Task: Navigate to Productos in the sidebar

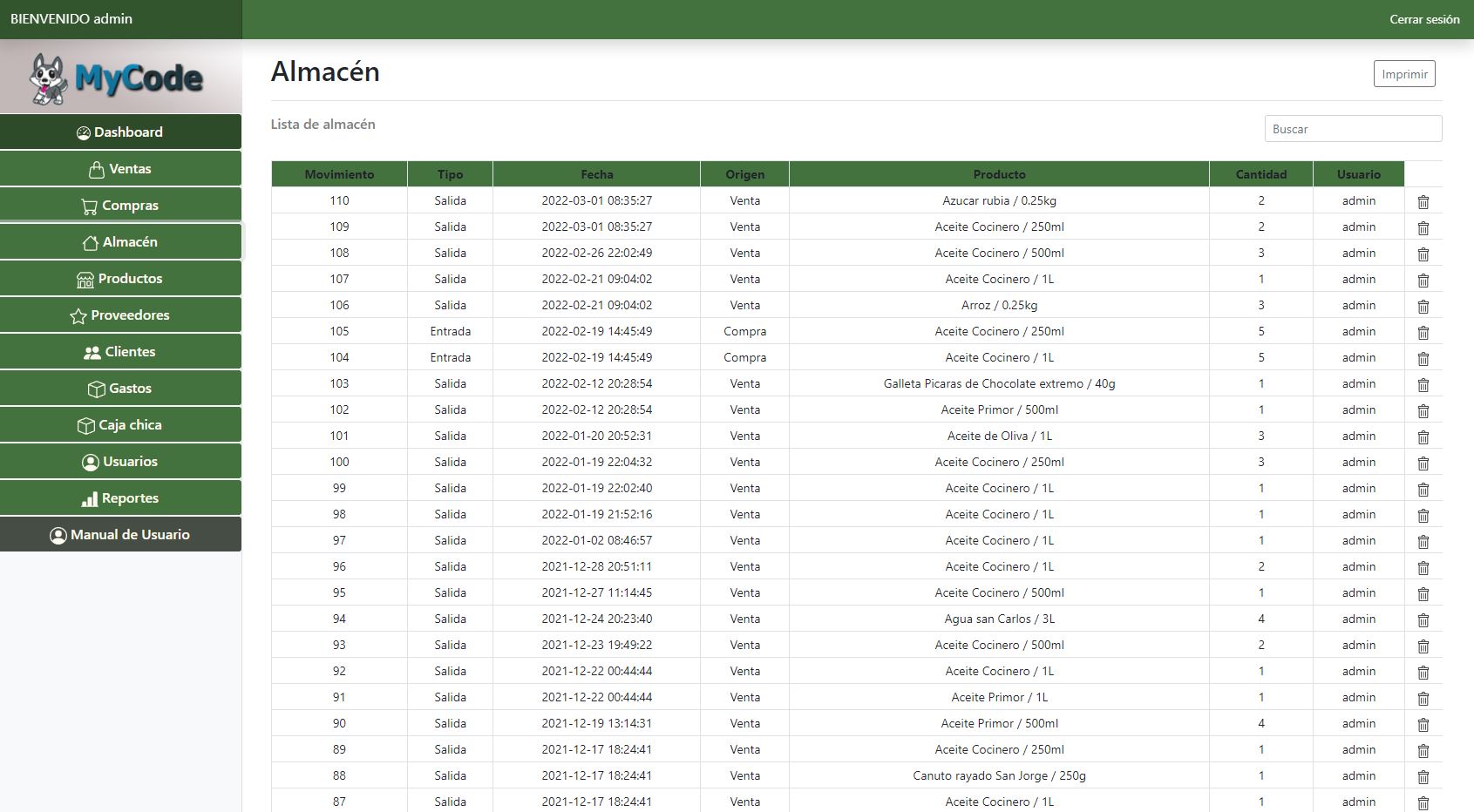Action: (x=120, y=279)
